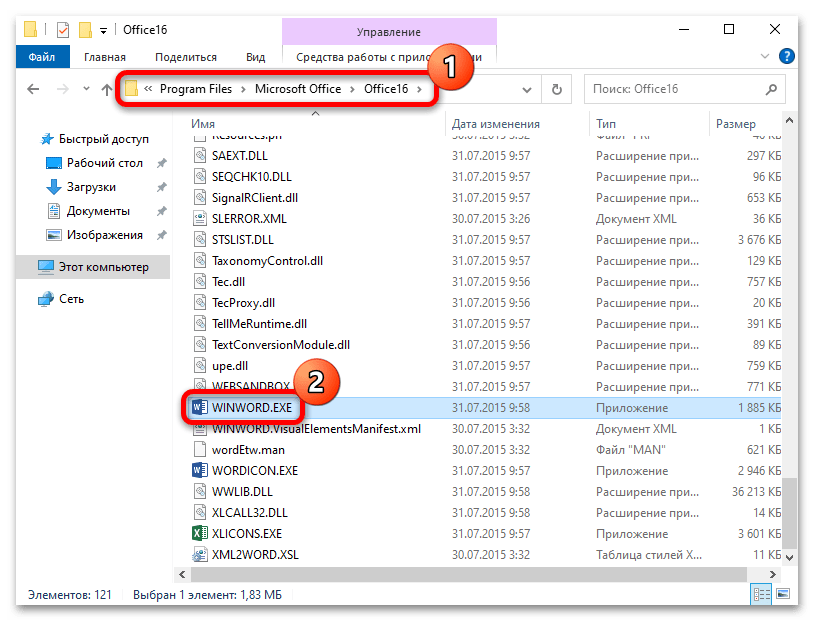814x621 pixels.
Task: Expand the ribbon with the chevron
Action: [765, 56]
